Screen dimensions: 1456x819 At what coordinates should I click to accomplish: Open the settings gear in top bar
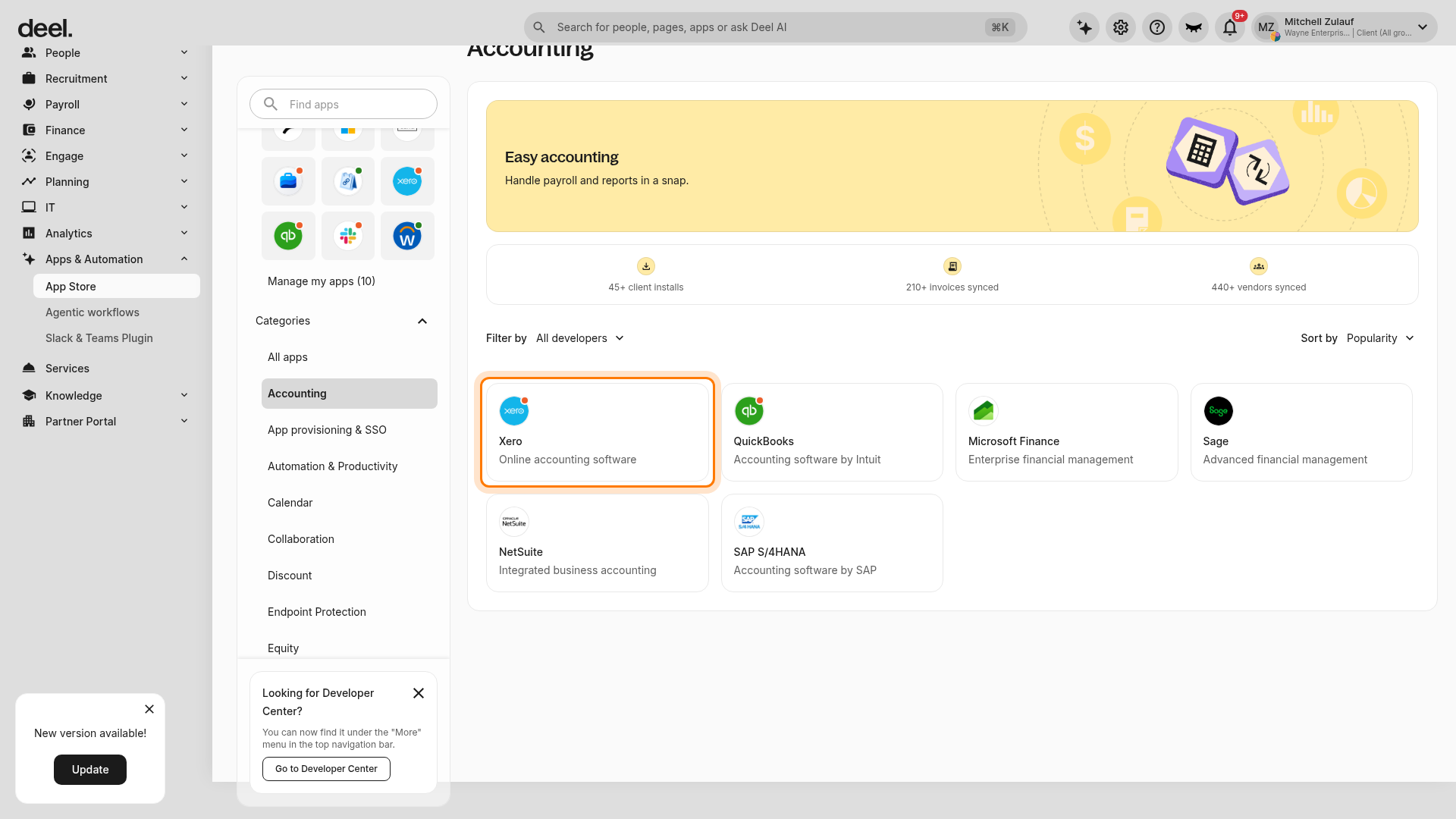pos(1121,28)
